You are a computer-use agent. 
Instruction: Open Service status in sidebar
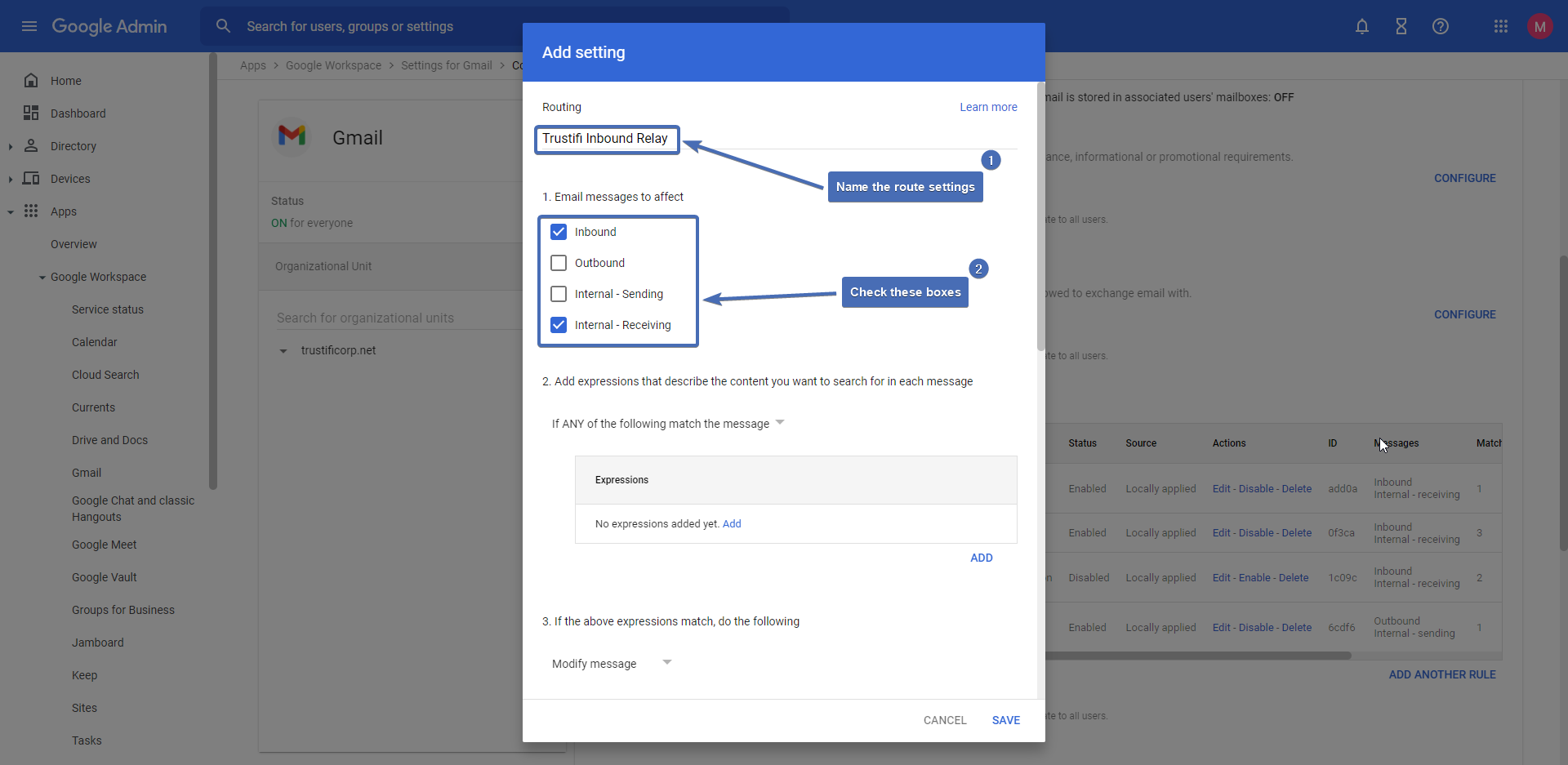pyautogui.click(x=108, y=309)
